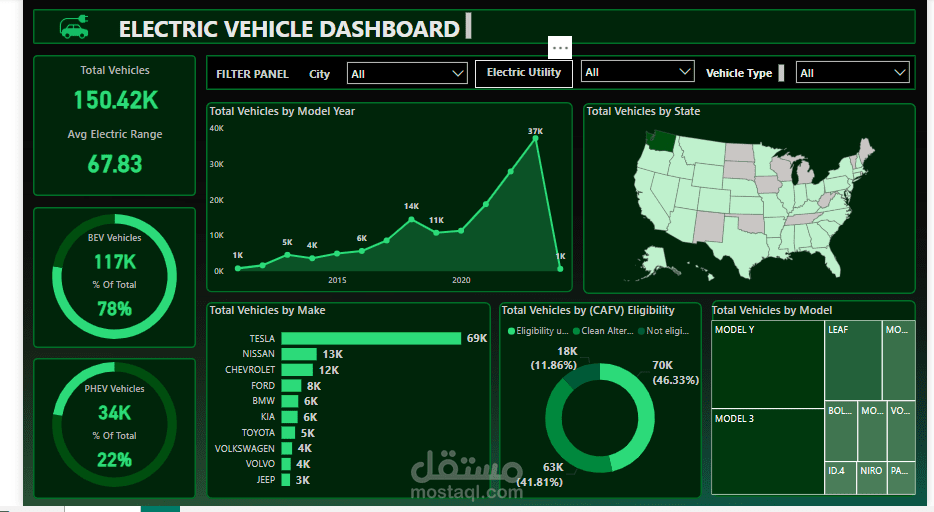Viewport: 934px width, 512px height.
Task: Open the Electric Utility filter dropdown
Action: (x=637, y=72)
